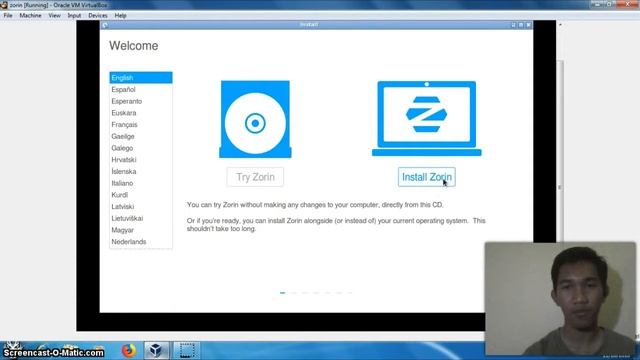640x360 pixels.
Task: Click VirtualBox cube icon in taskbar
Action: coord(156,350)
